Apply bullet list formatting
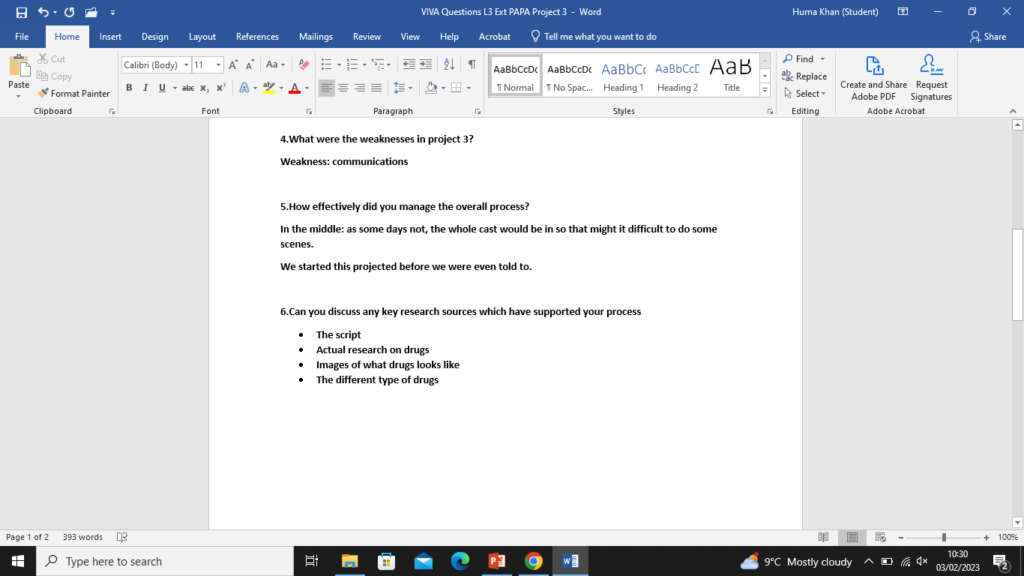Viewport: 1024px width, 576px height. pos(327,65)
